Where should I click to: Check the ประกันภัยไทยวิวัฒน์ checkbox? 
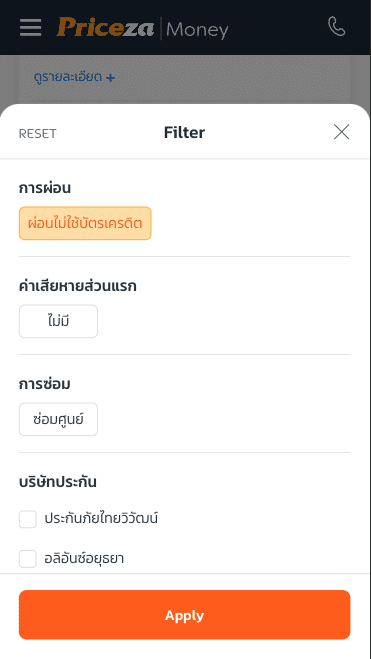click(x=28, y=519)
